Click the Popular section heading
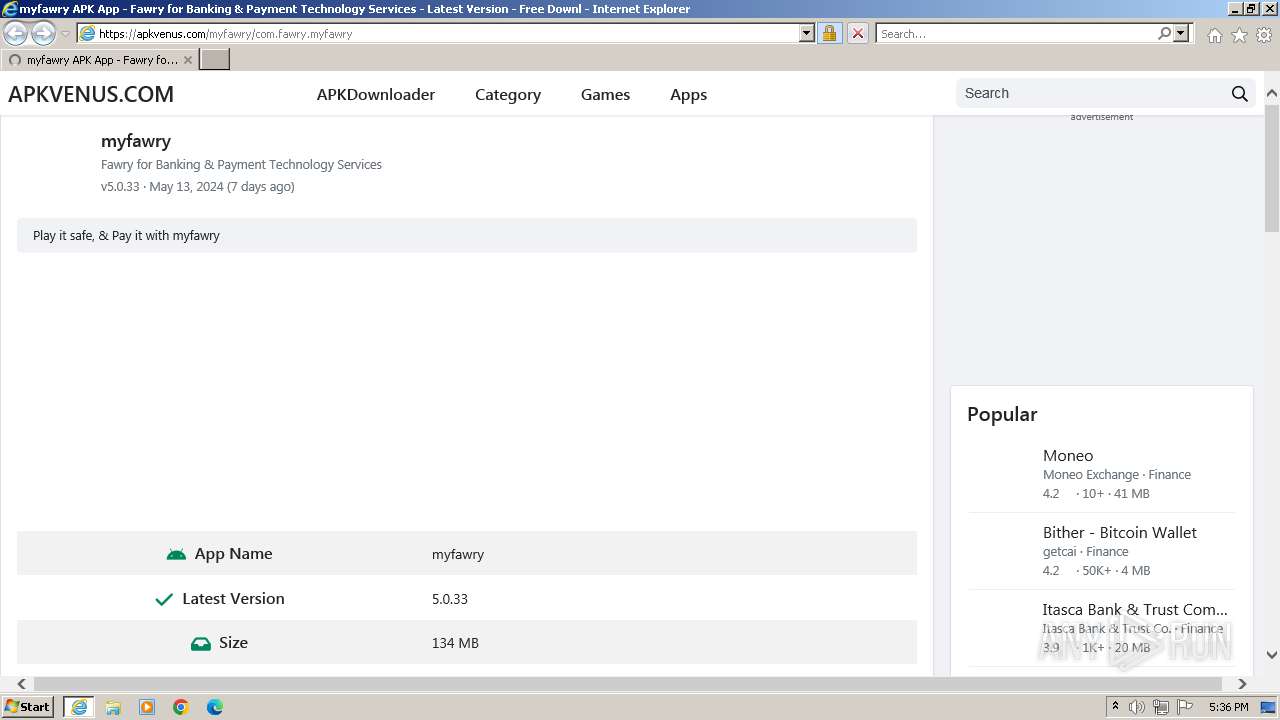The width and height of the screenshot is (1280, 720). click(1002, 414)
